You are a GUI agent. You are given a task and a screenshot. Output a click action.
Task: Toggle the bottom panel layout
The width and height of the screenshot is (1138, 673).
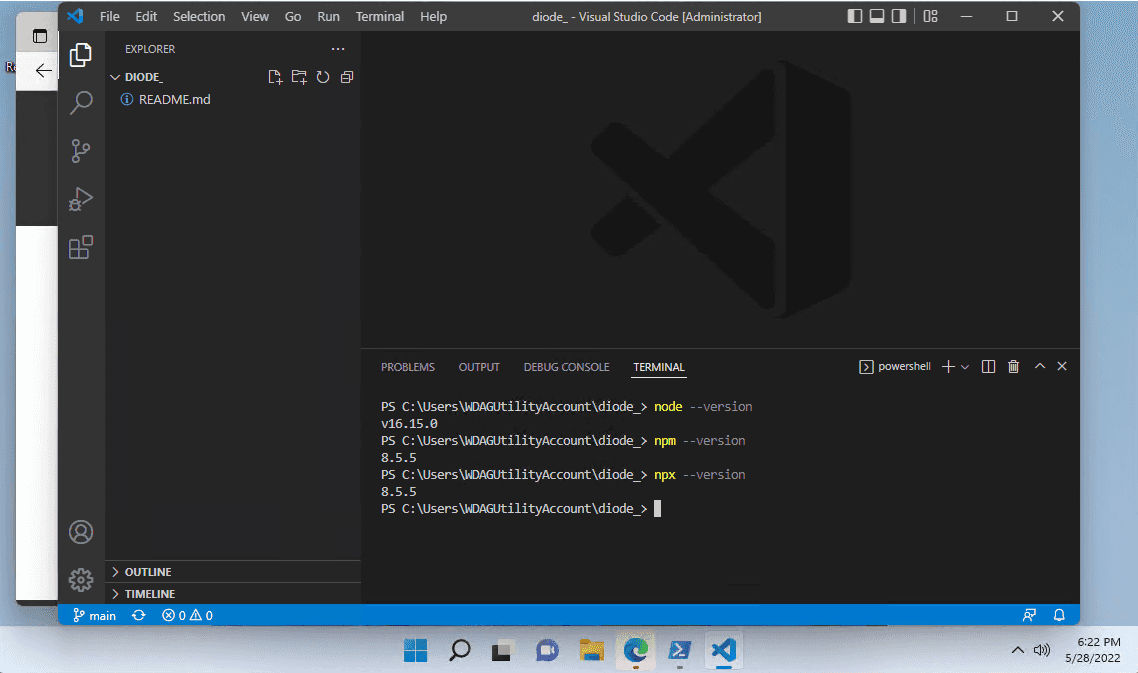877,16
